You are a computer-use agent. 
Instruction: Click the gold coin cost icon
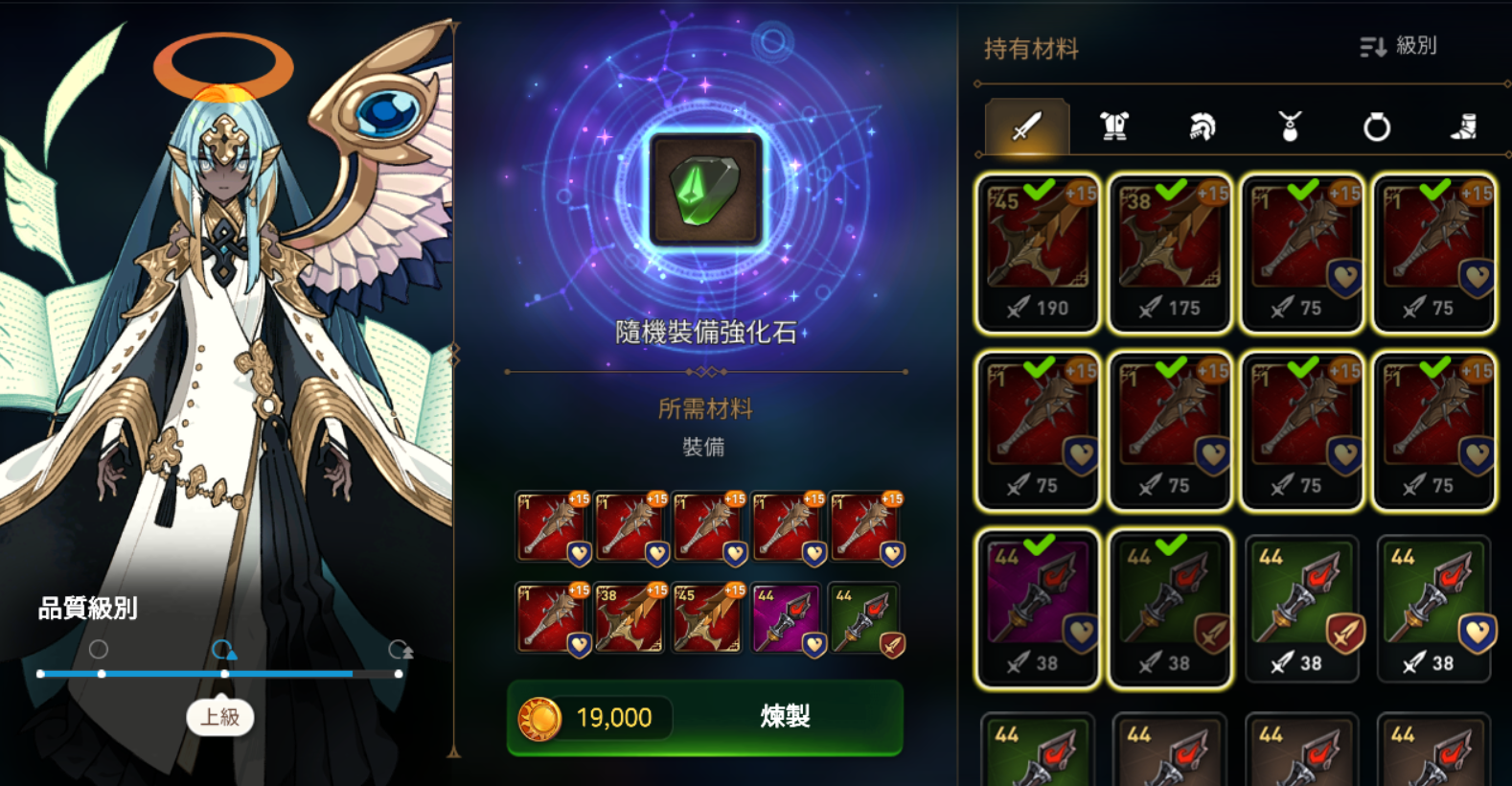(539, 718)
